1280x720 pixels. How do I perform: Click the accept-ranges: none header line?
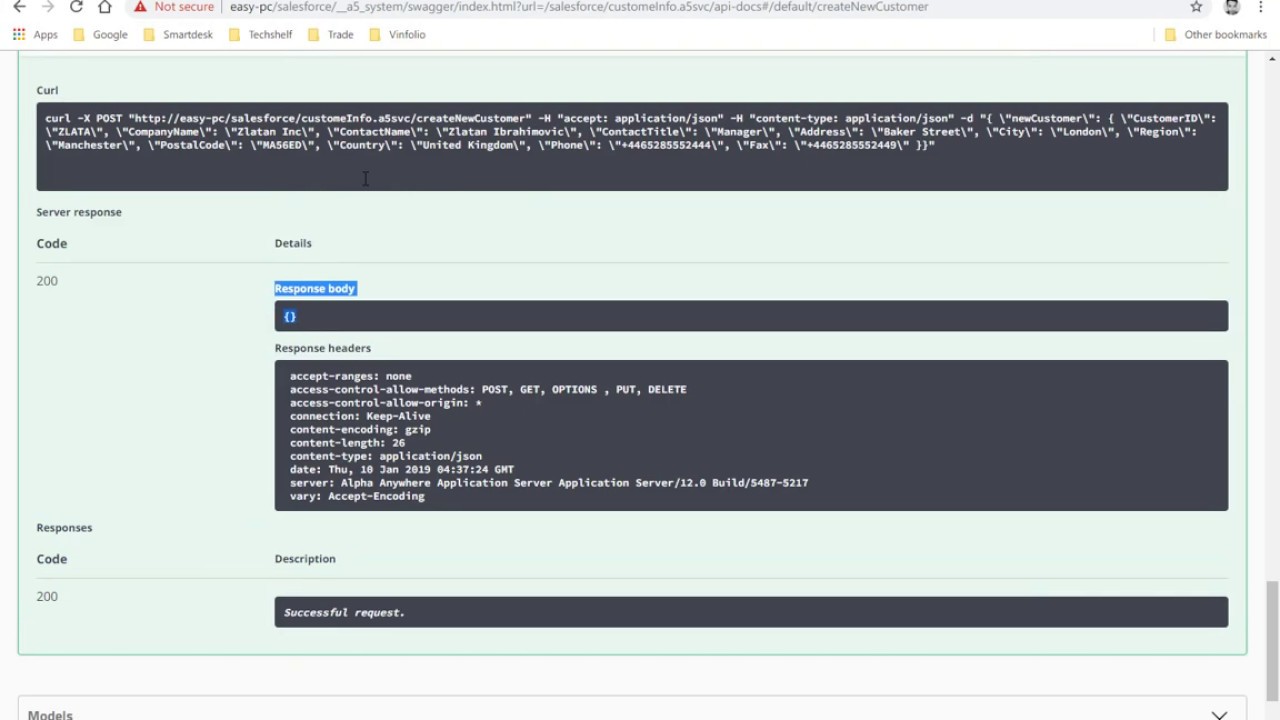tap(350, 376)
